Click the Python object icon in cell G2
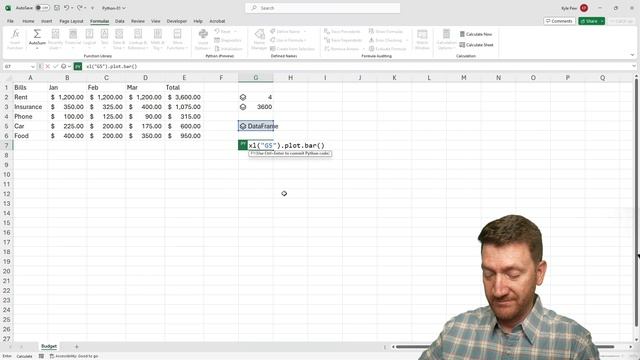 click(243, 97)
